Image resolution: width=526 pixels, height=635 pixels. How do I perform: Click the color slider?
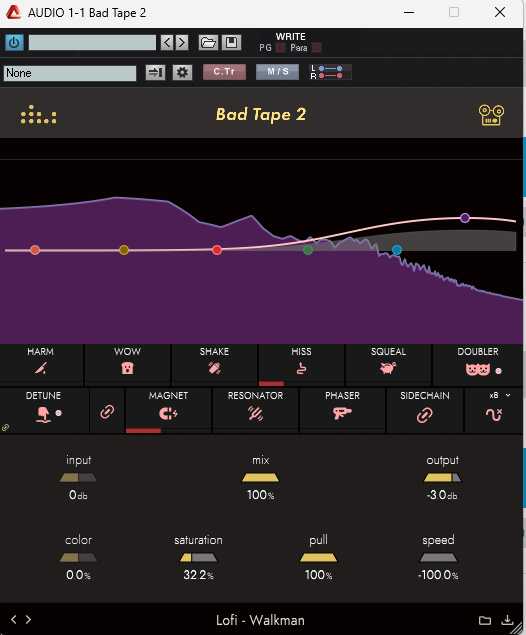(x=78, y=558)
